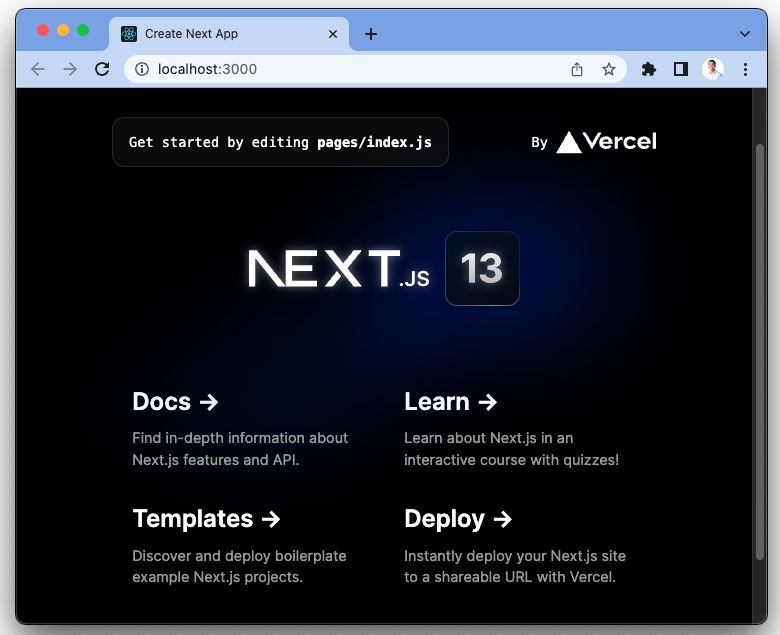Open a new tab with plus button
The height and width of the screenshot is (635, 780).
[371, 34]
